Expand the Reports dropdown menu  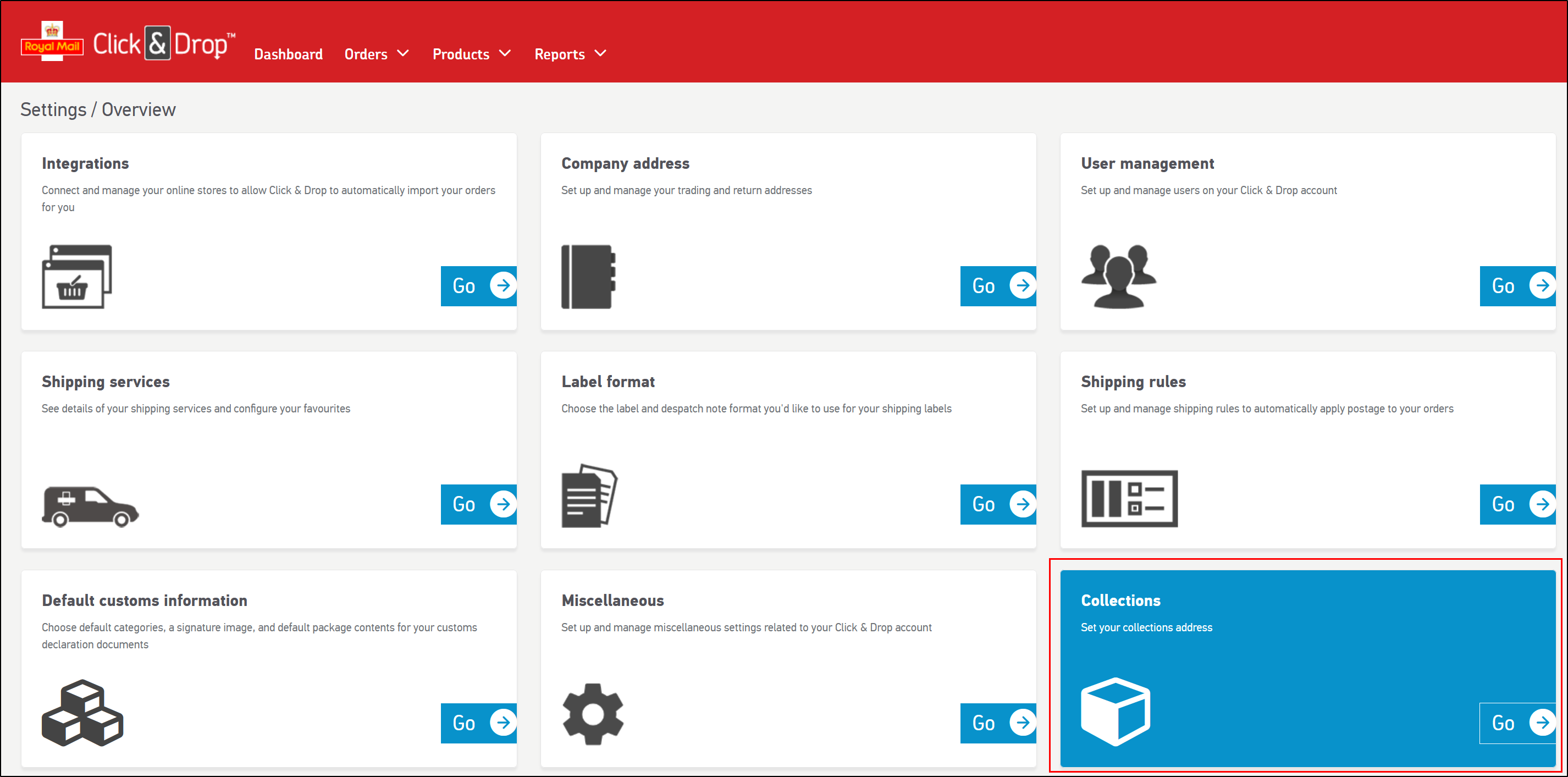point(570,54)
